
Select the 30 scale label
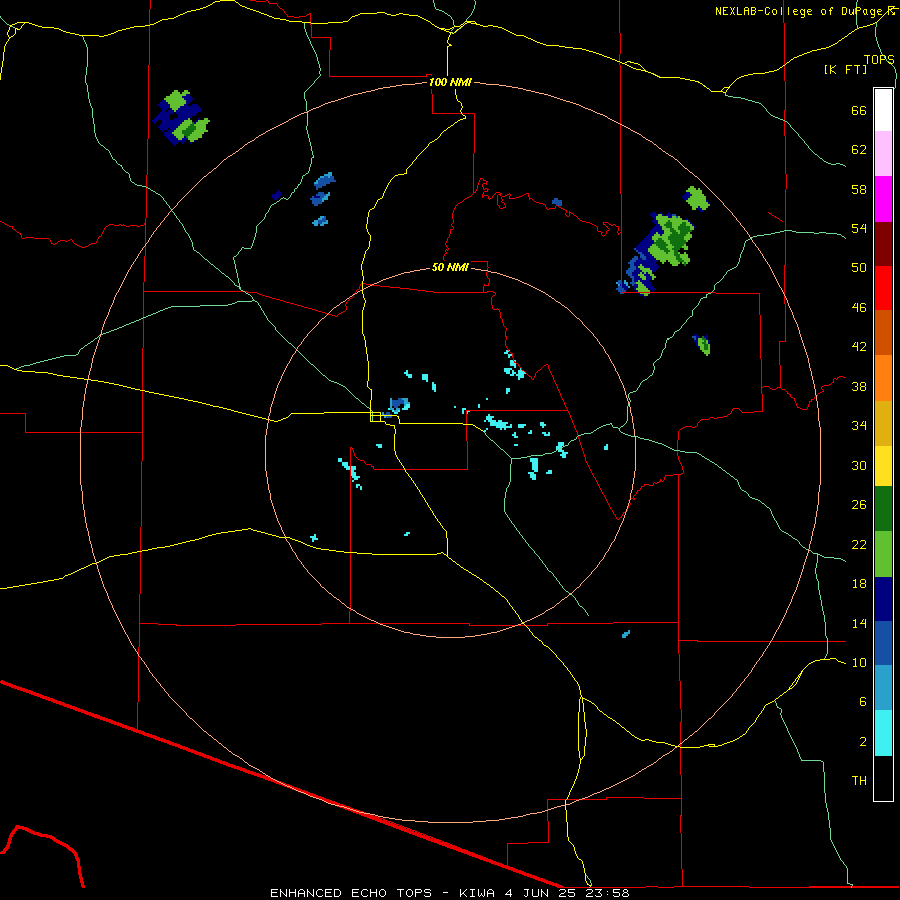tap(859, 465)
